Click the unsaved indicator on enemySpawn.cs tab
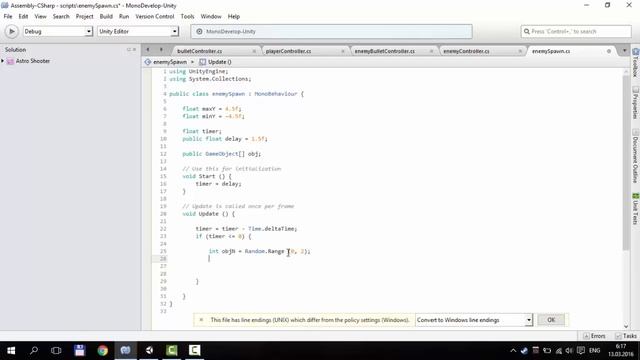 point(609,51)
